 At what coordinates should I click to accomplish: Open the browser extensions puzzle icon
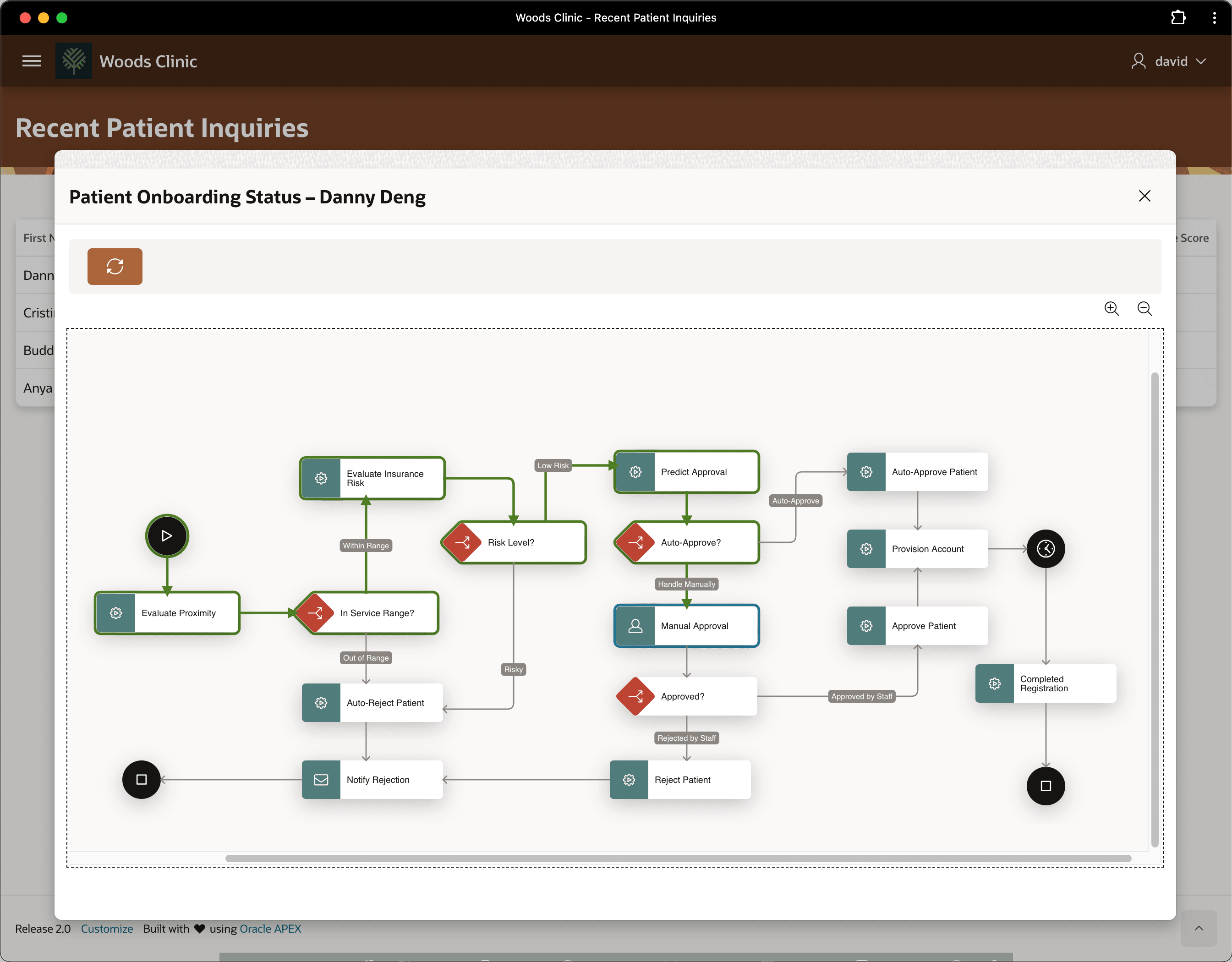coord(1178,17)
